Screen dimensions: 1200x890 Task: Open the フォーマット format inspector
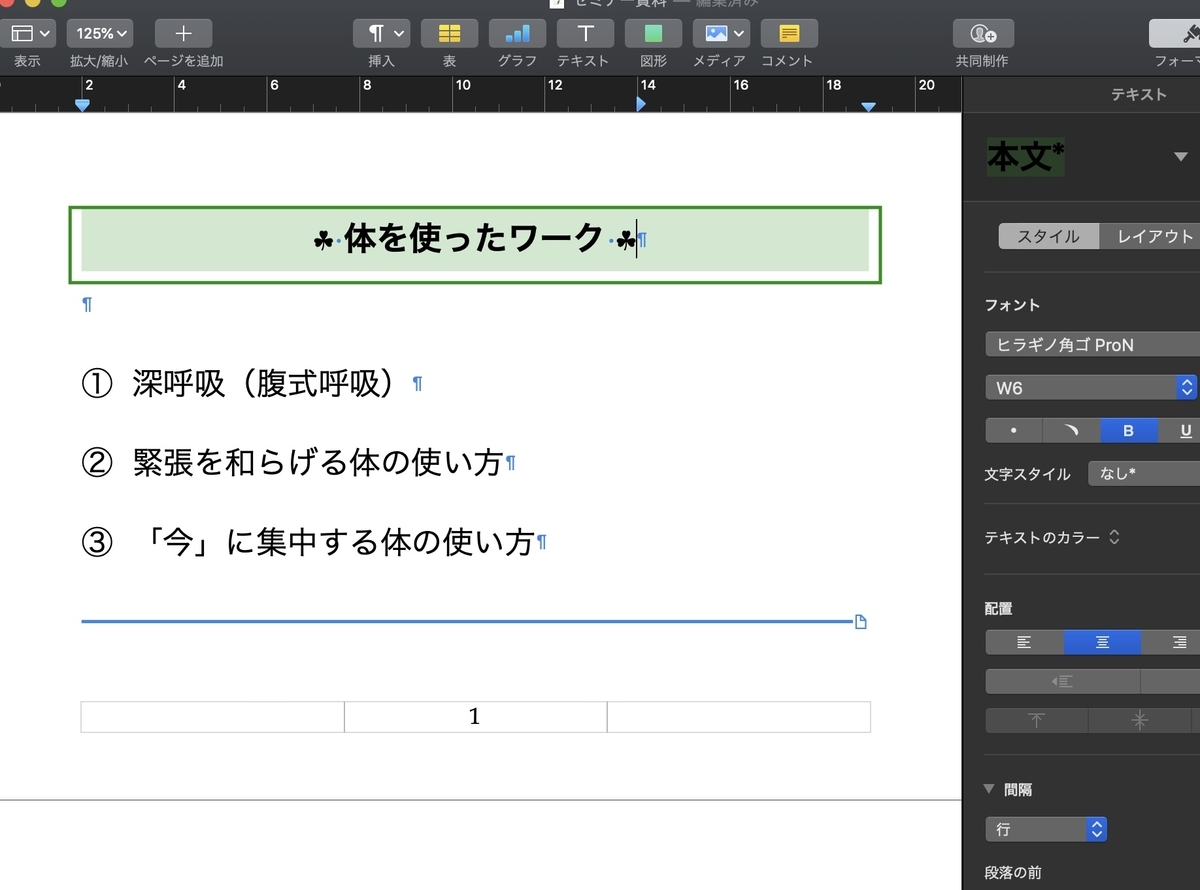point(1175,33)
